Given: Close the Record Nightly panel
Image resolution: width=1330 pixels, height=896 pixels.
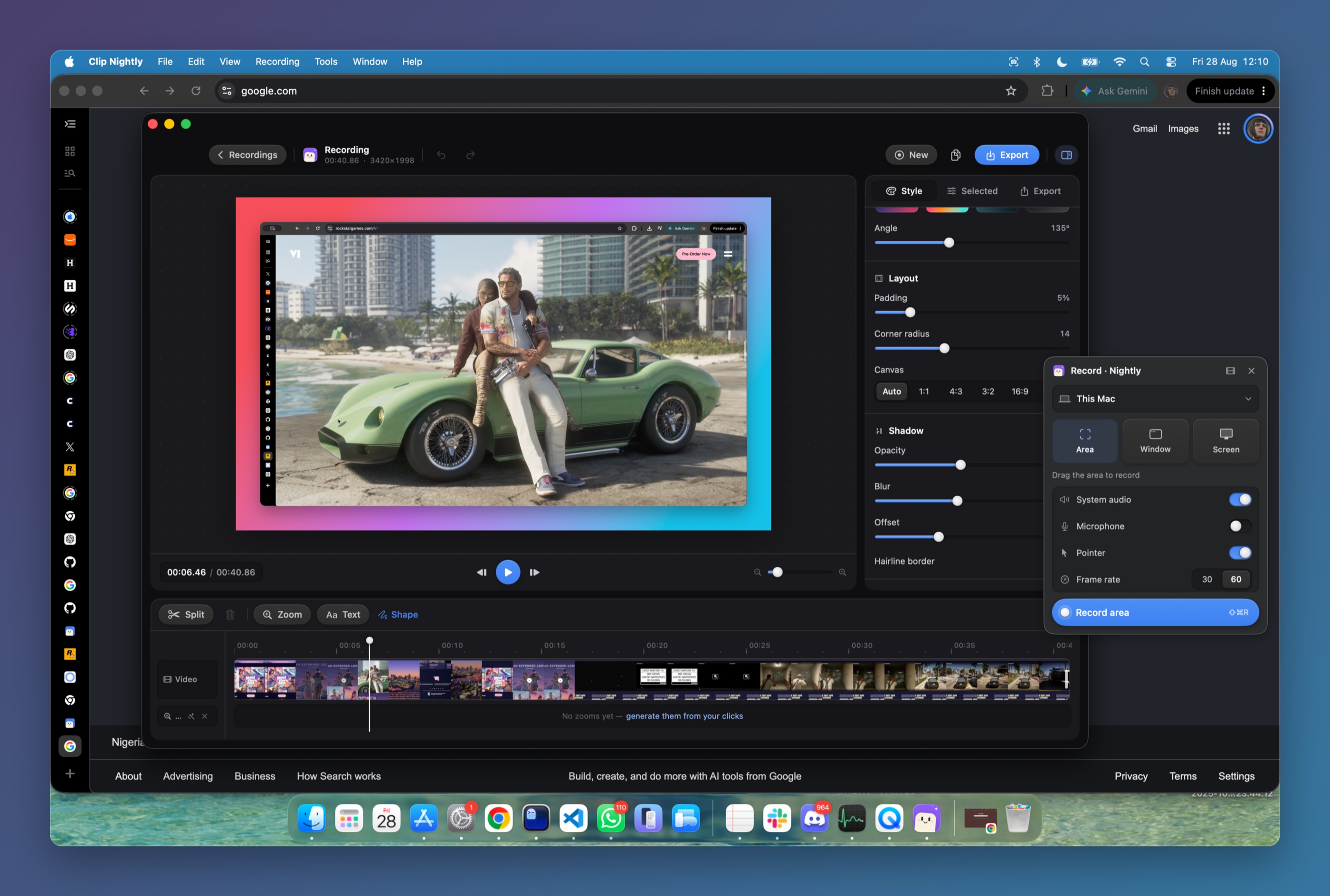Looking at the screenshot, I should 1252,371.
